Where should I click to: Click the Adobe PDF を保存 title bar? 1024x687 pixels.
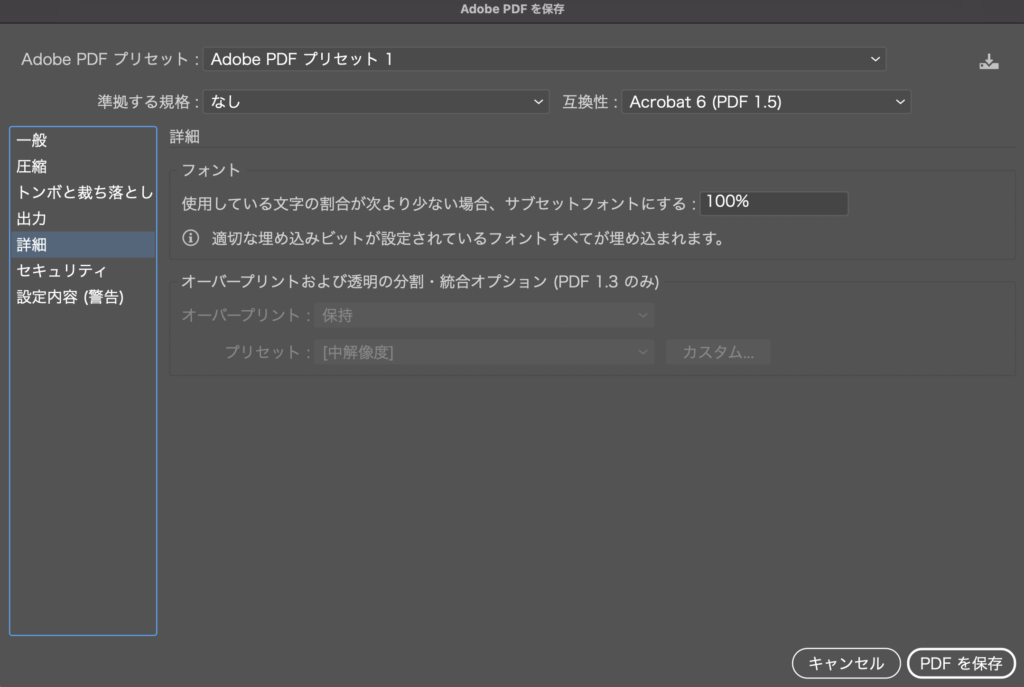pos(512,10)
